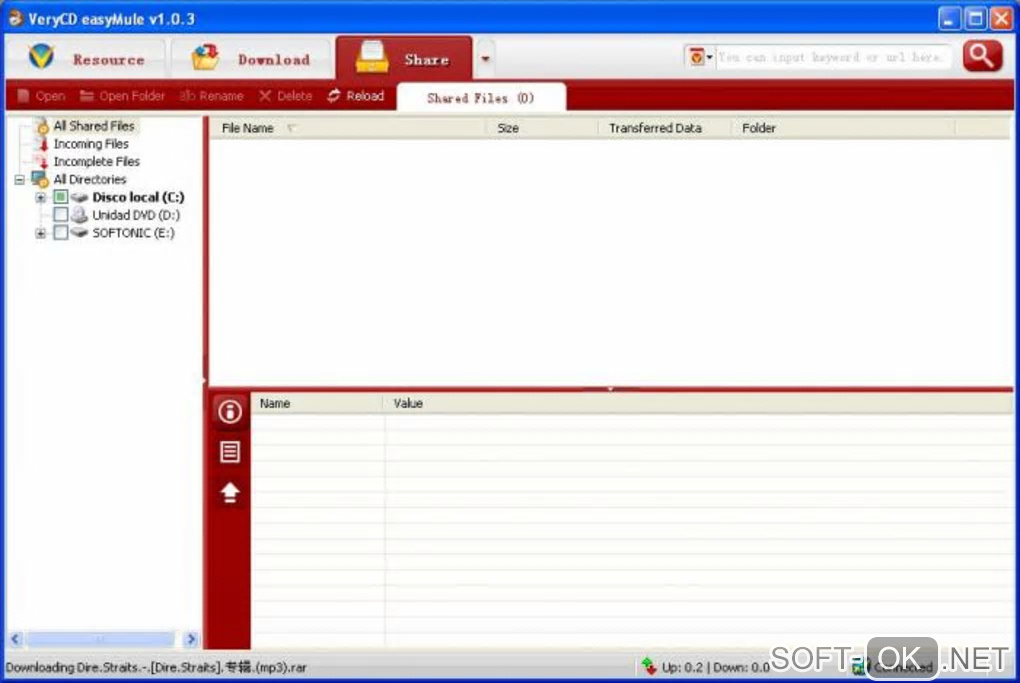Switch to the Download tab

tap(251, 59)
